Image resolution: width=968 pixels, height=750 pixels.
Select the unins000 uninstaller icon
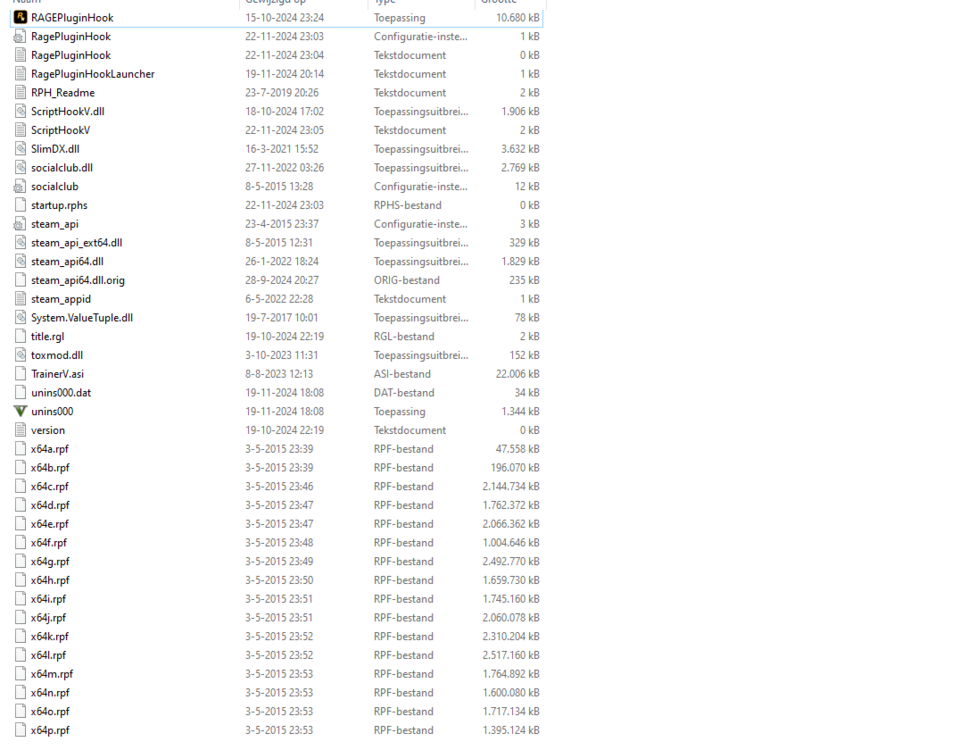tap(20, 411)
